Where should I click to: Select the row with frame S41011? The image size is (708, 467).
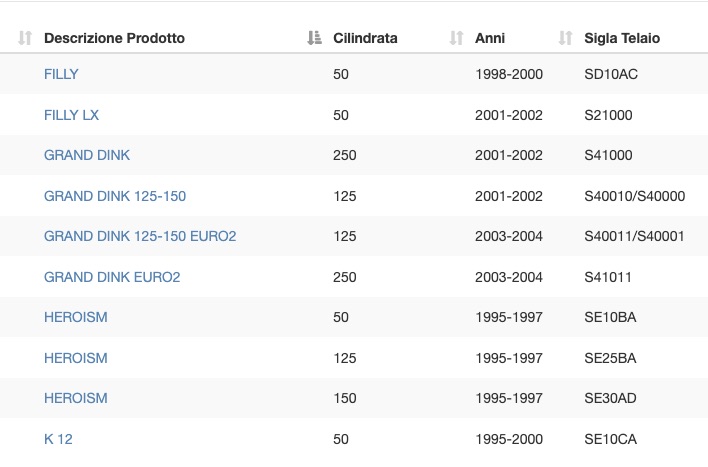(354, 277)
